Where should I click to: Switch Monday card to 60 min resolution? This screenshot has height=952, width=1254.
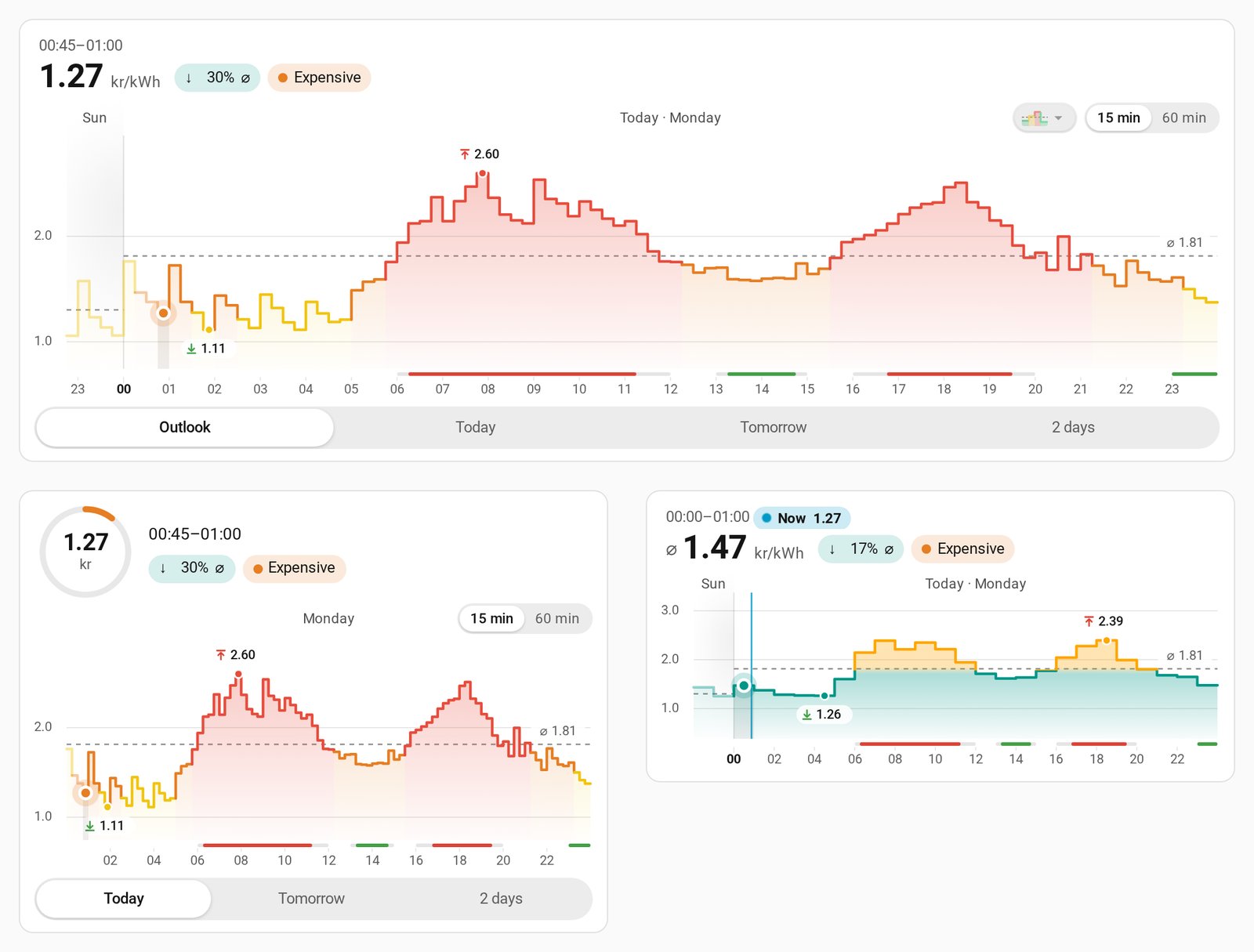coord(557,619)
